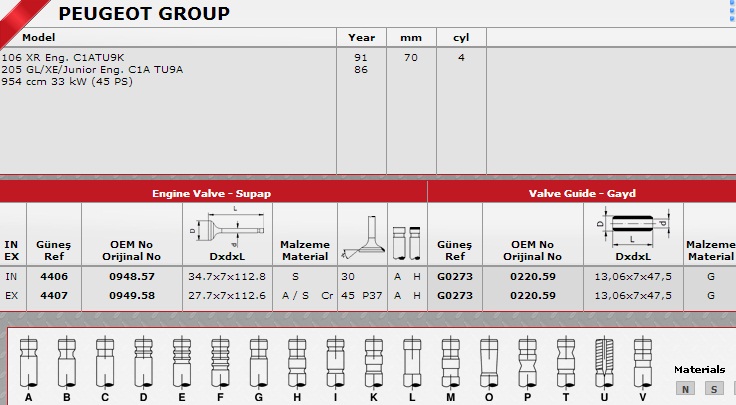The height and width of the screenshot is (405, 736).
Task: Select valve stem type I icon
Action: pos(335,362)
